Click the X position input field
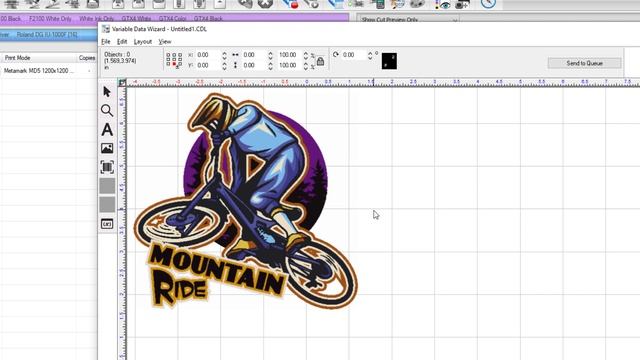640x360 pixels. tap(208, 55)
